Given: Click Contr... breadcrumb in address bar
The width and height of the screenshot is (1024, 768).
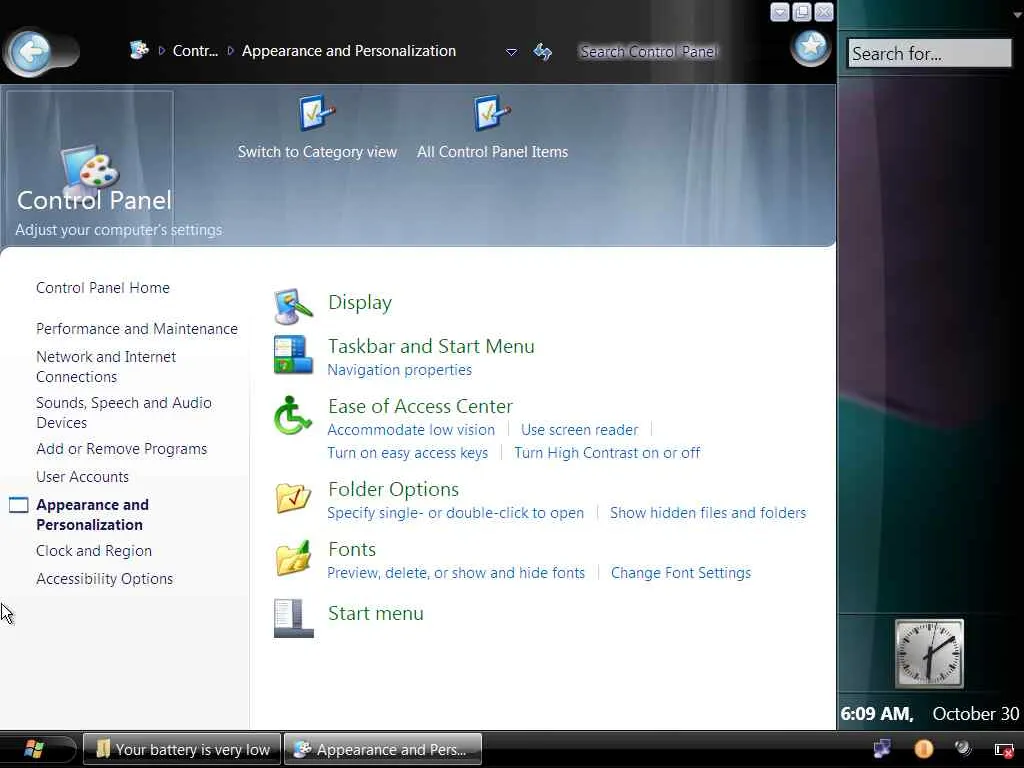Looking at the screenshot, I should click(195, 51).
